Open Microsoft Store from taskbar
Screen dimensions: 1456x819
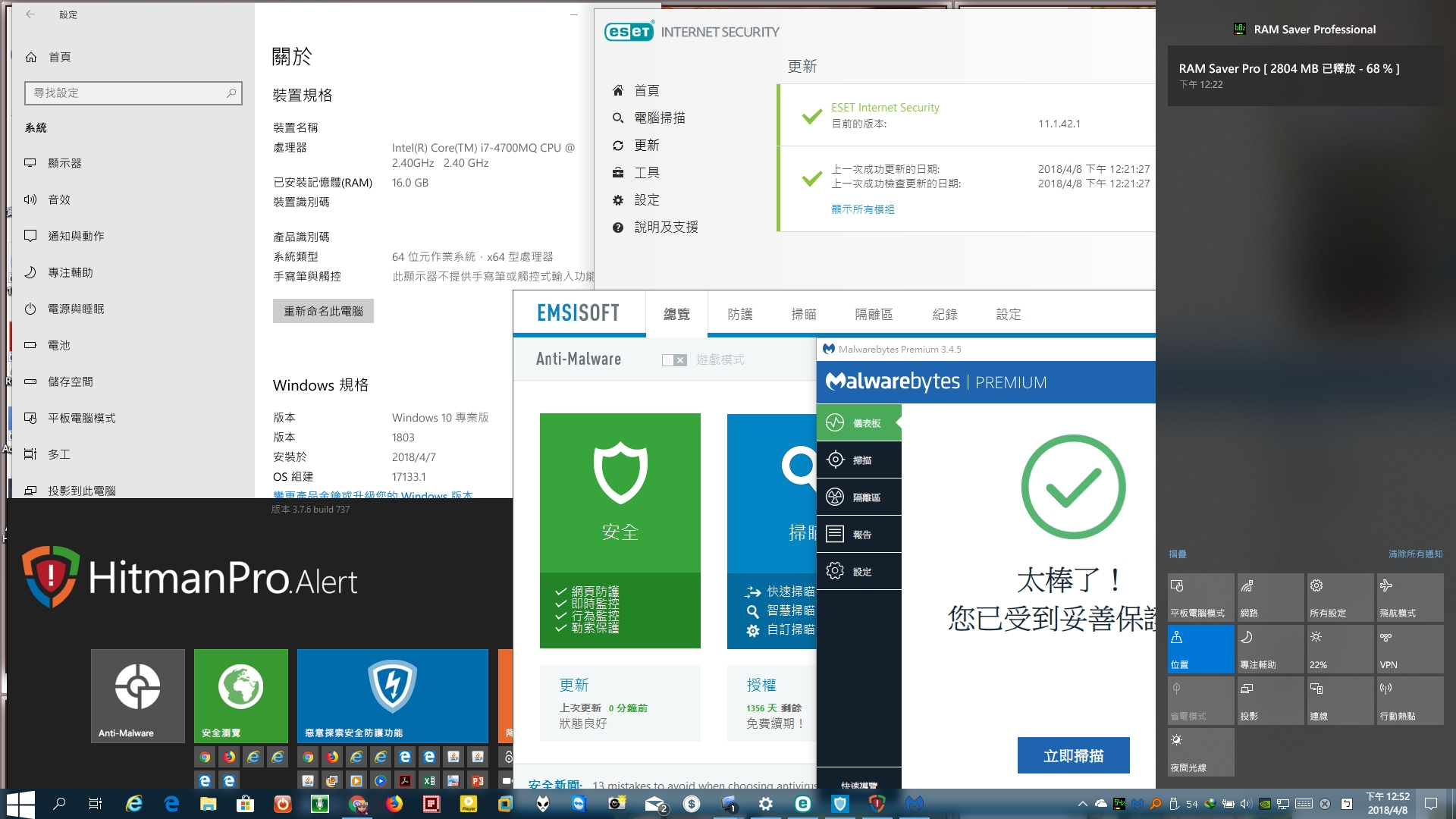pyautogui.click(x=245, y=804)
